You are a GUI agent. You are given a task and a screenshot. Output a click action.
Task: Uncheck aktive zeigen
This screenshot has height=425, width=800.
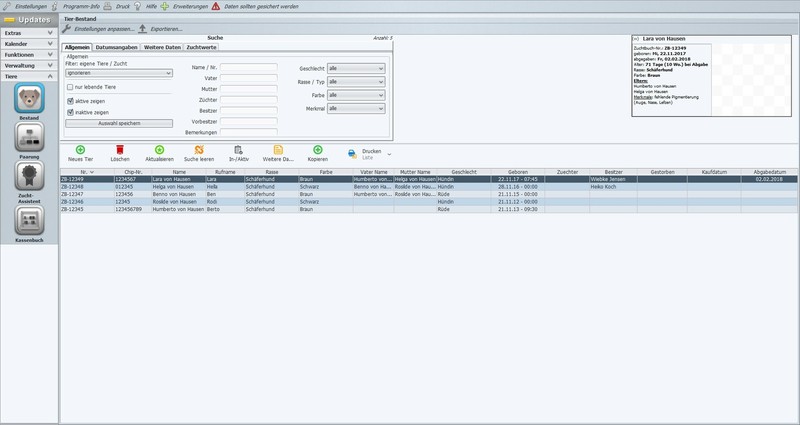(70, 101)
